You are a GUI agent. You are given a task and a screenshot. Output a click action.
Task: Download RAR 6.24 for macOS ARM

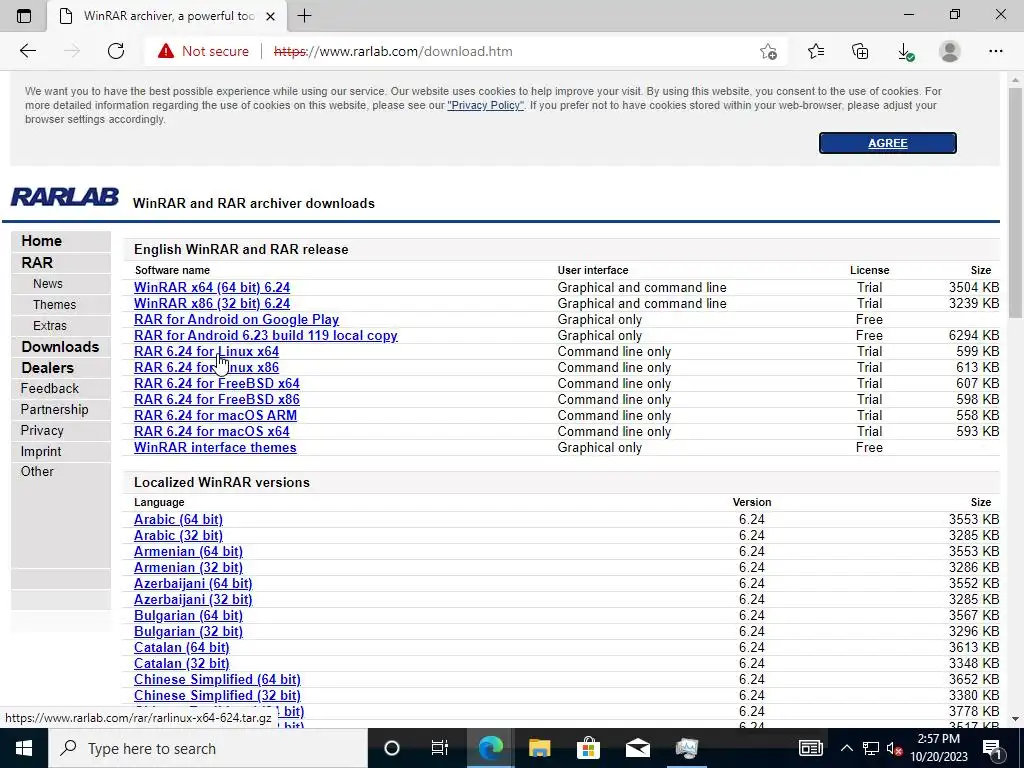216,415
